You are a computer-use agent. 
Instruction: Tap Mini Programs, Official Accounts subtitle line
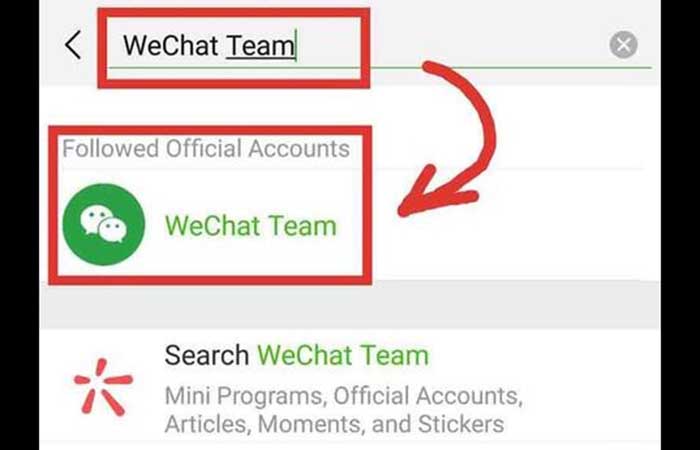click(344, 396)
